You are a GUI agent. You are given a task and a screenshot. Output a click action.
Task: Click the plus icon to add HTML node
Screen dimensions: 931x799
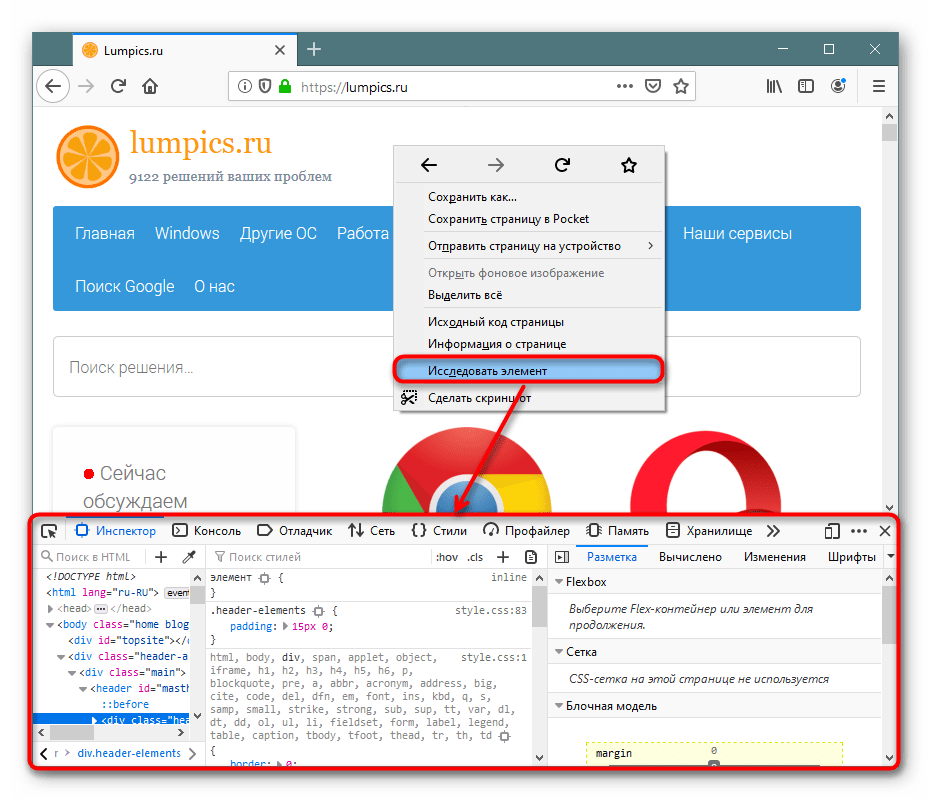pyautogui.click(x=161, y=557)
